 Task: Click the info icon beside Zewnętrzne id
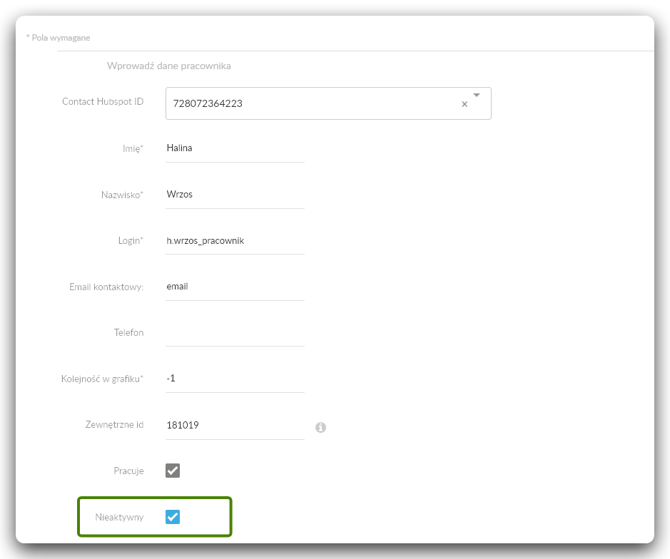[x=320, y=427]
